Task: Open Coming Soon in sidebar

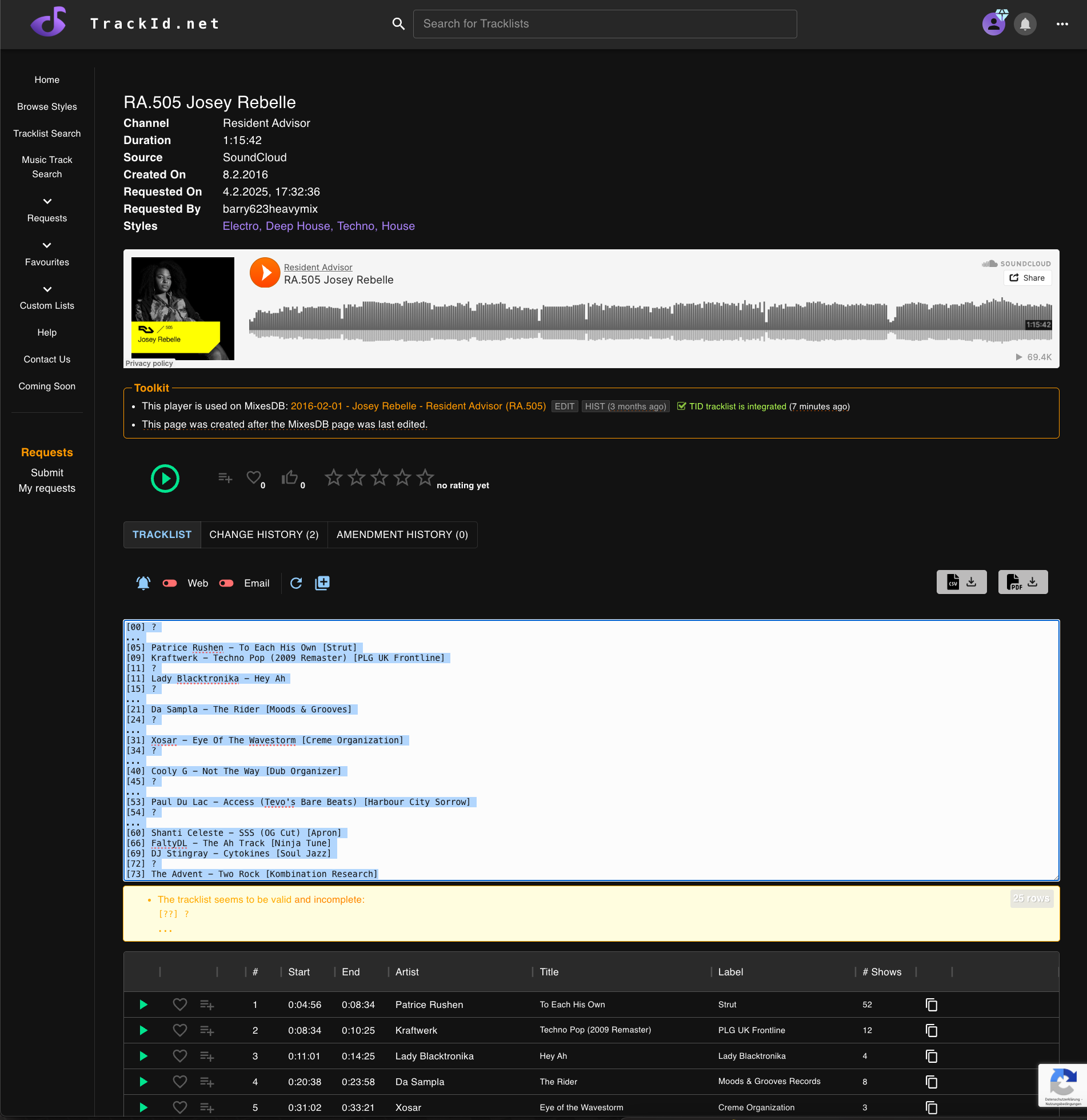Action: pos(47,386)
